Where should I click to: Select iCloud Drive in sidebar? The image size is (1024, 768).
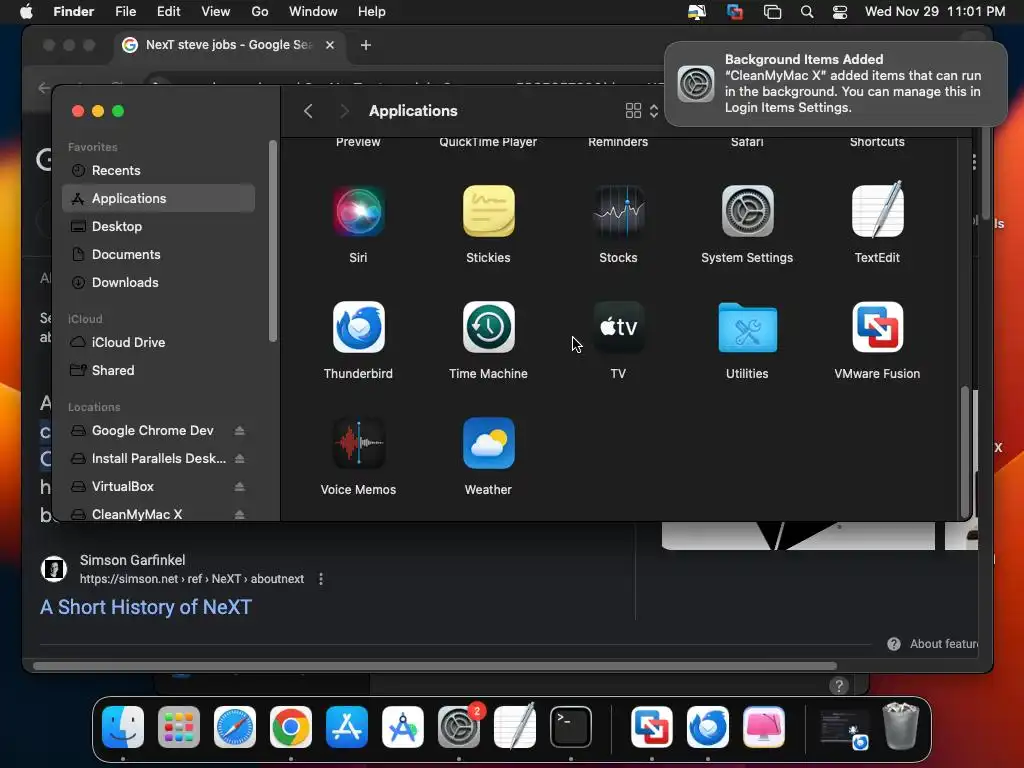(x=159, y=342)
